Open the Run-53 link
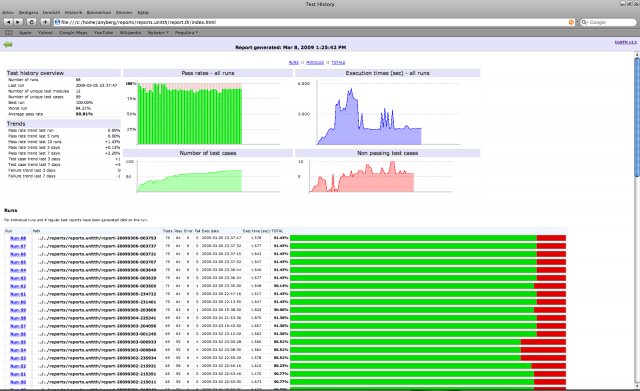The width and height of the screenshot is (640, 391). pos(18,358)
